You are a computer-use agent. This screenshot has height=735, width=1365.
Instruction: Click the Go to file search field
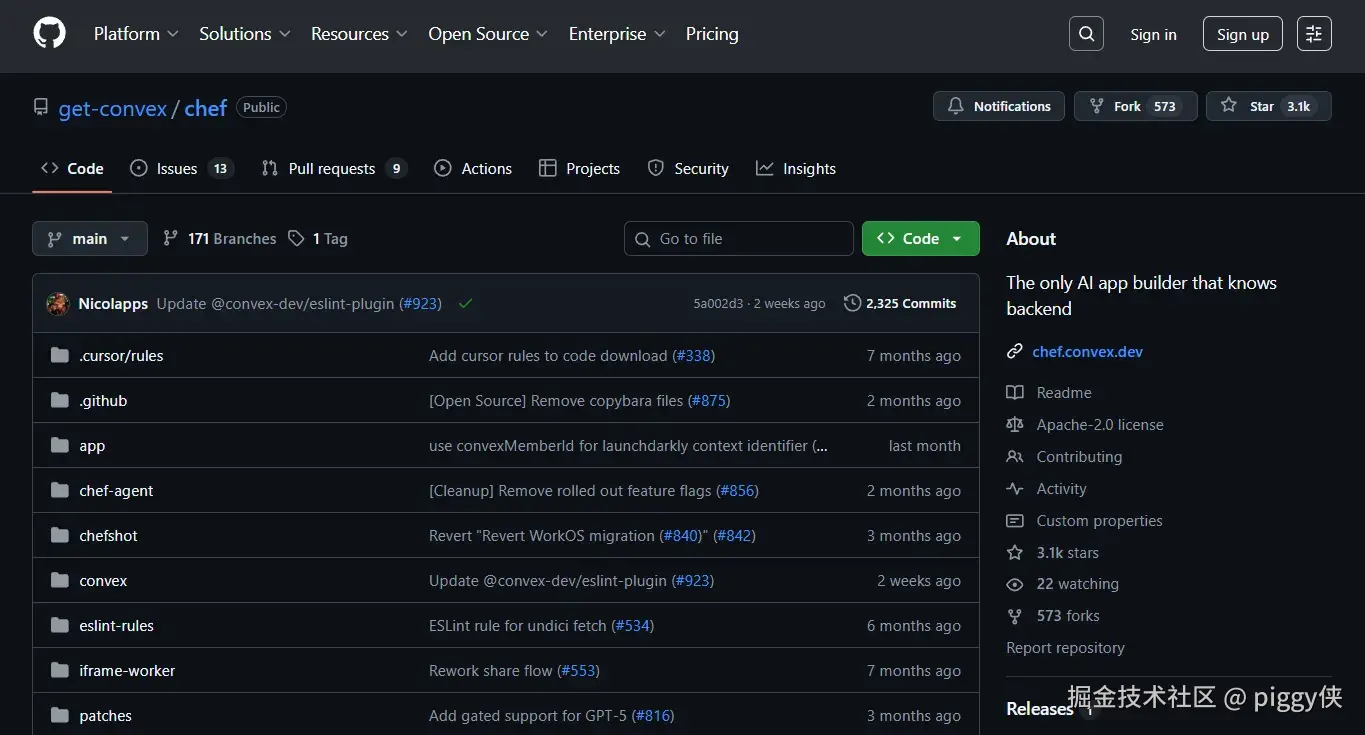click(x=739, y=238)
